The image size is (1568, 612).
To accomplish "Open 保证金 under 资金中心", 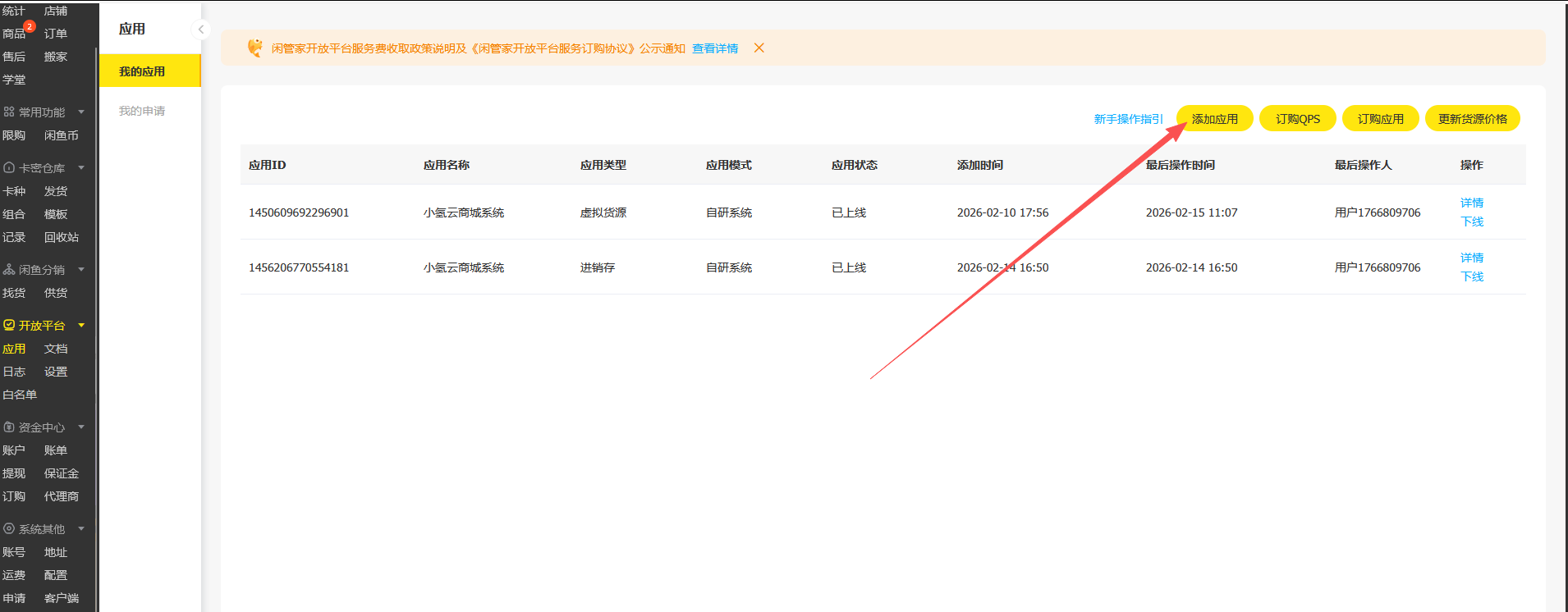I will pyautogui.click(x=62, y=473).
